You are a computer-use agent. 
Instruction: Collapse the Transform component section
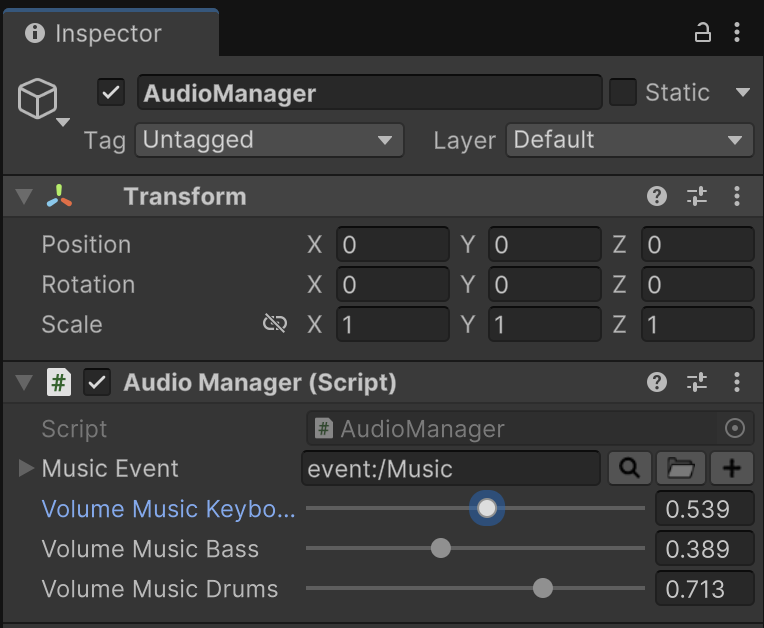tap(24, 196)
